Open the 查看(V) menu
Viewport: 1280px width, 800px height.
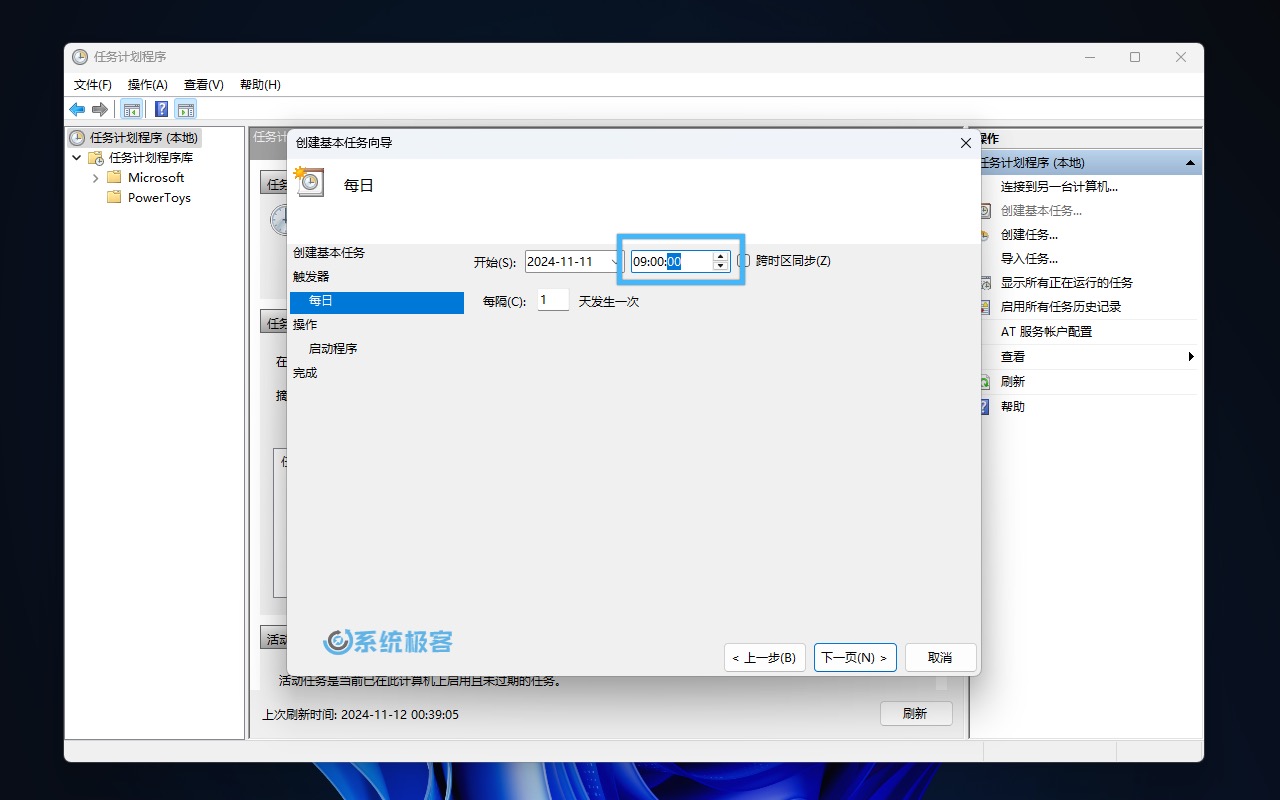[x=204, y=85]
